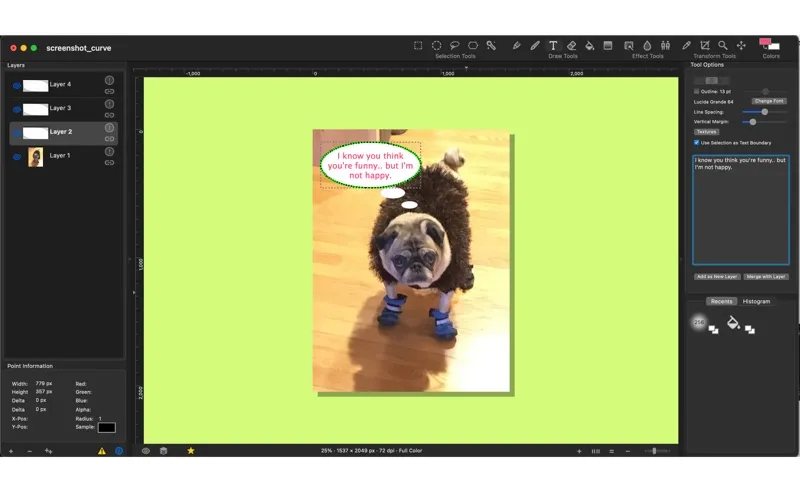The image size is (800, 500).
Task: Hide Layer 3 using eye icon
Action: pos(17,109)
